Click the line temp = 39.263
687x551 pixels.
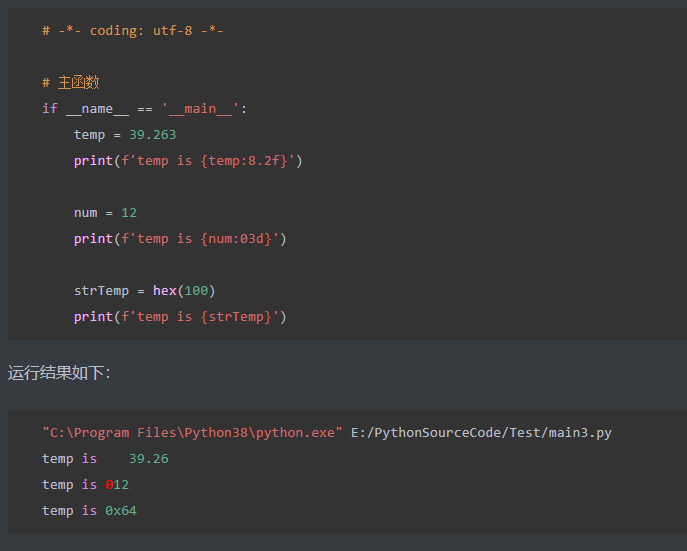point(125,134)
